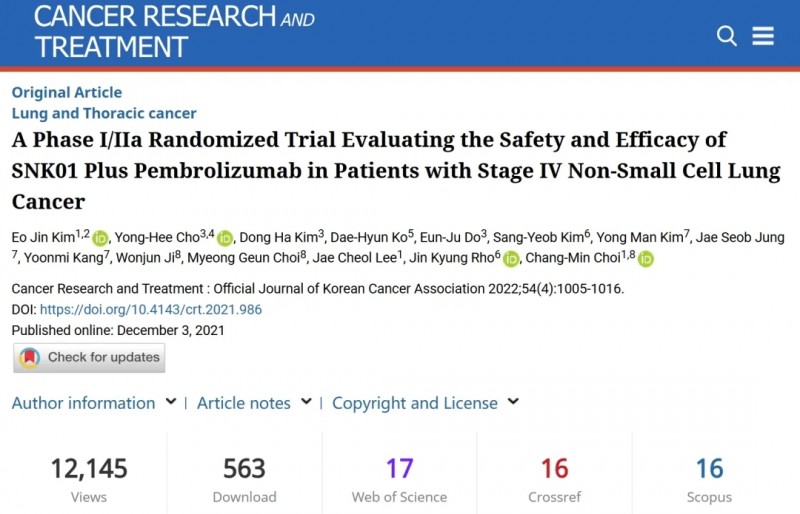This screenshot has height=514, width=800.
Task: Expand the Article notes chevron
Action: click(306, 402)
